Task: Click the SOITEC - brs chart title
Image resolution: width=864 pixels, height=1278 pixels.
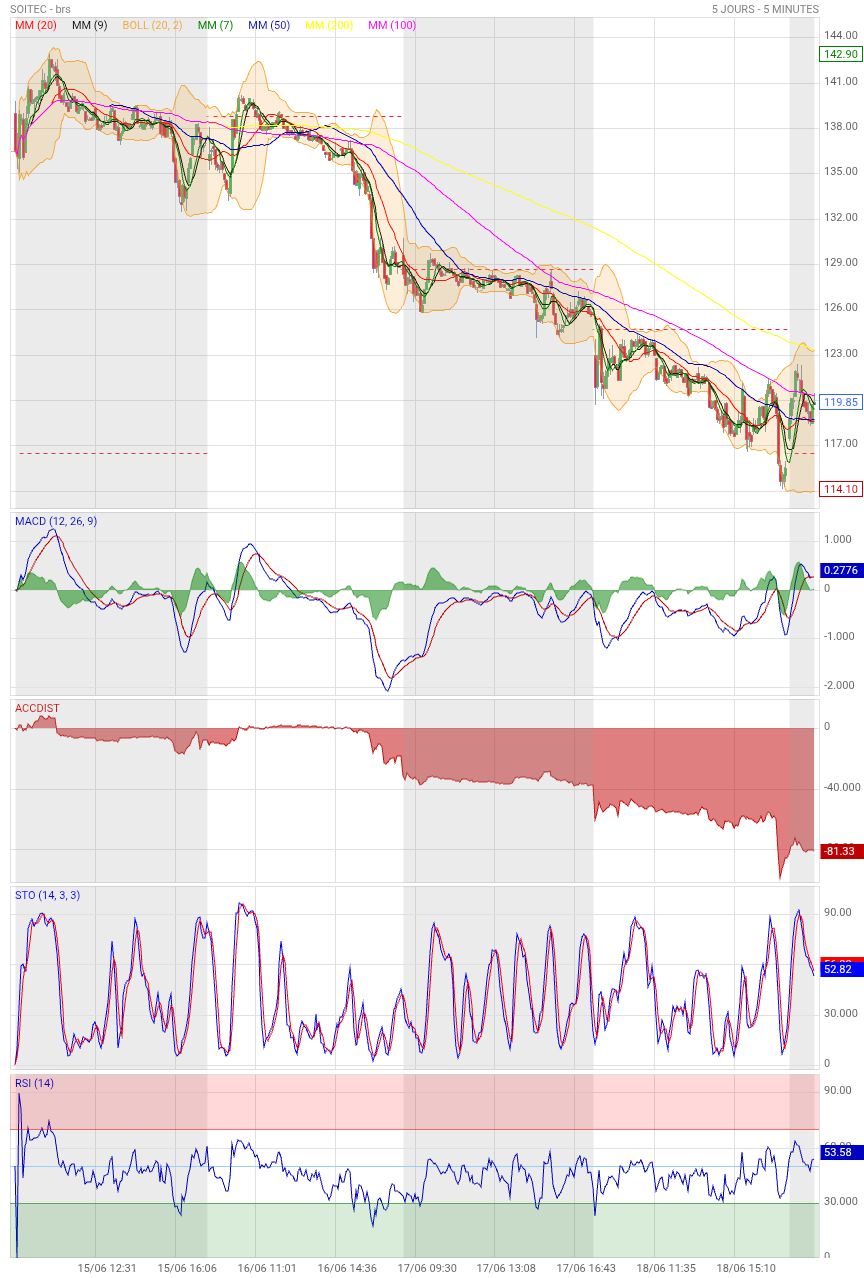Action: 41,9
